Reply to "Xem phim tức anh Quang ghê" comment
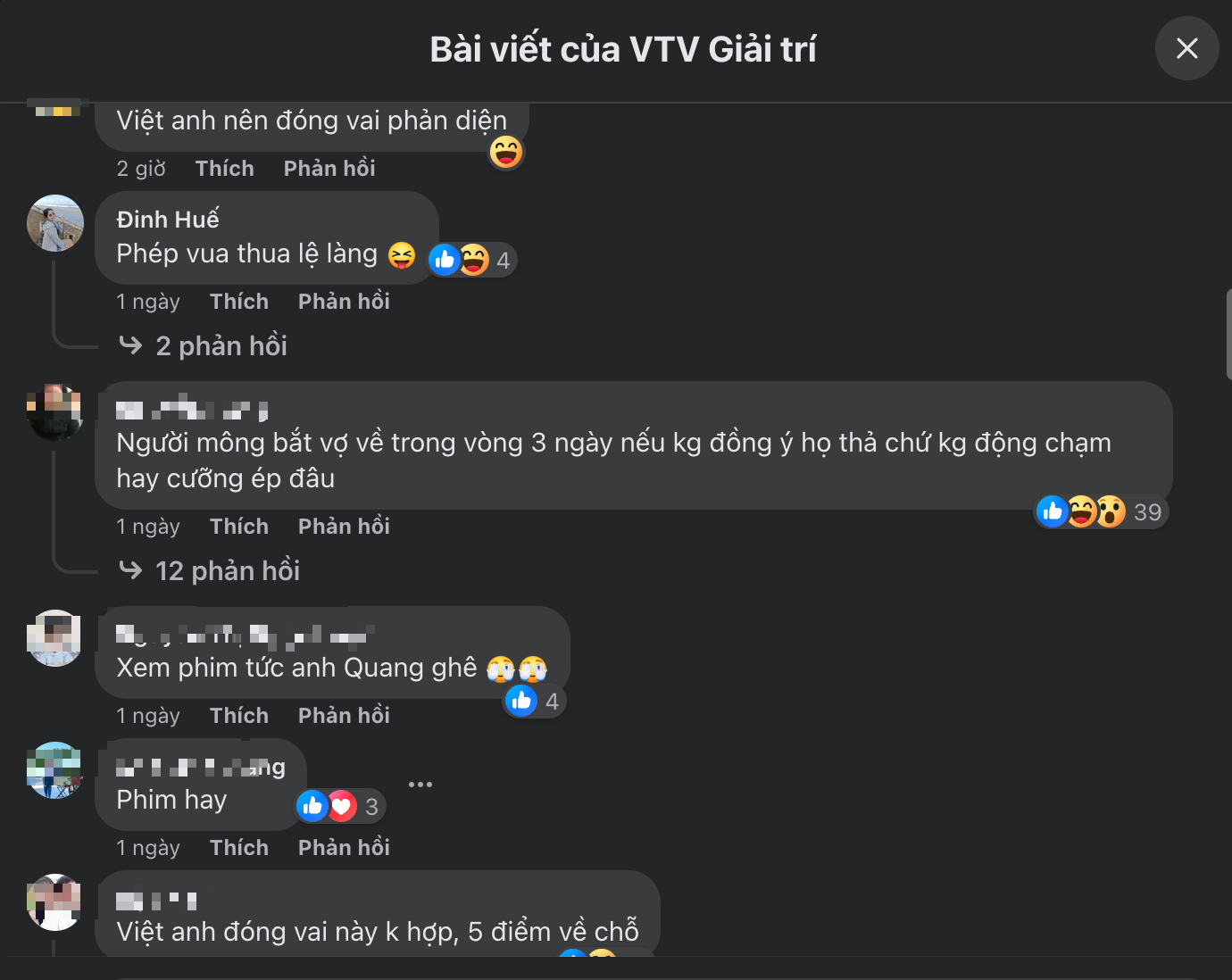This screenshot has height=980, width=1232. tap(344, 716)
